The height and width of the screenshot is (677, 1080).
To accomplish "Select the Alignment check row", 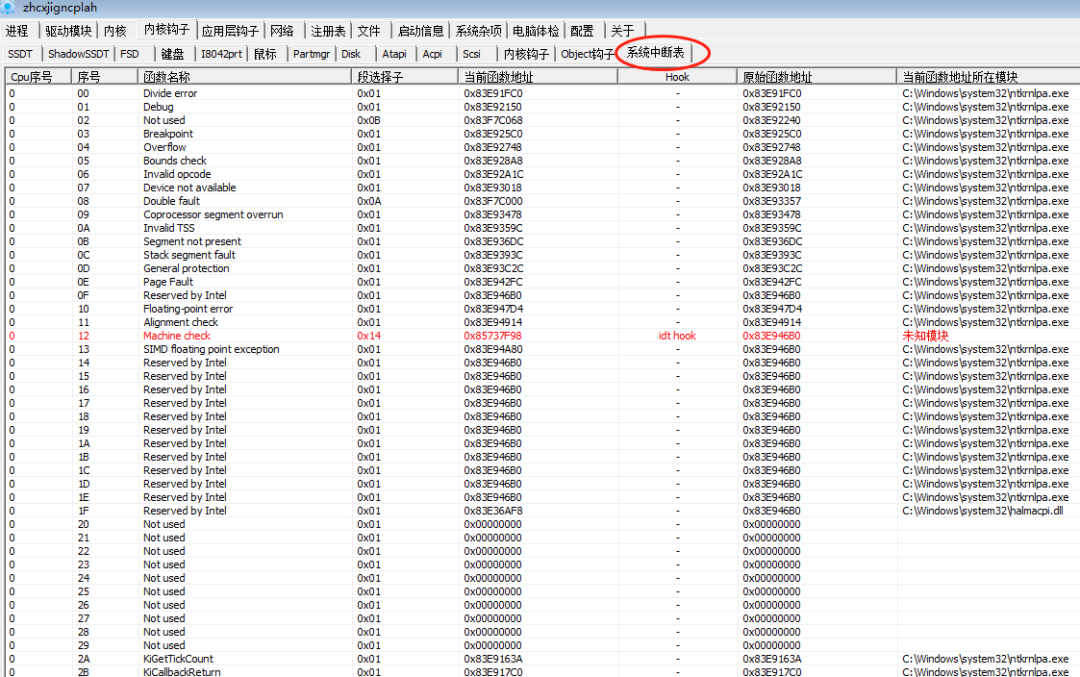I will coord(543,322).
